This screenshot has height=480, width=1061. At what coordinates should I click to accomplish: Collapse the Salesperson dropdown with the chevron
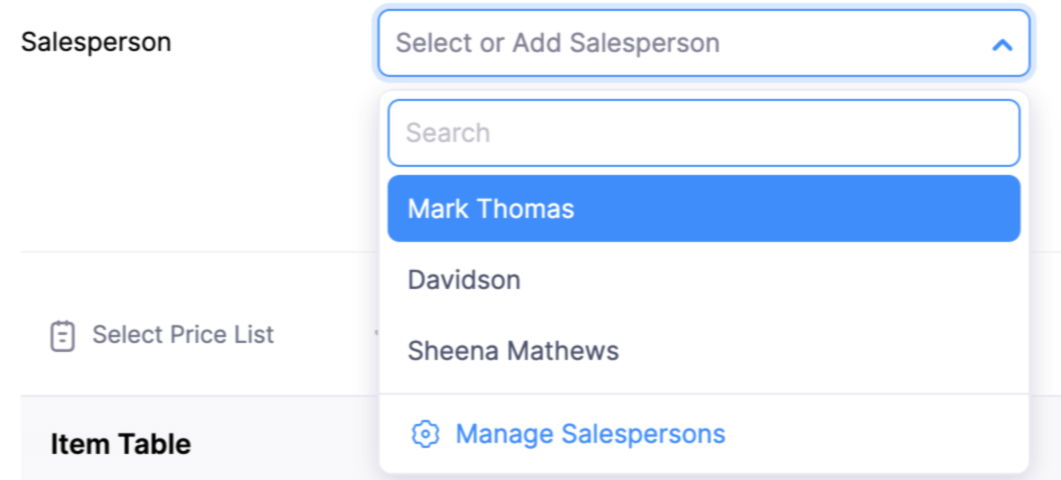coord(1001,44)
